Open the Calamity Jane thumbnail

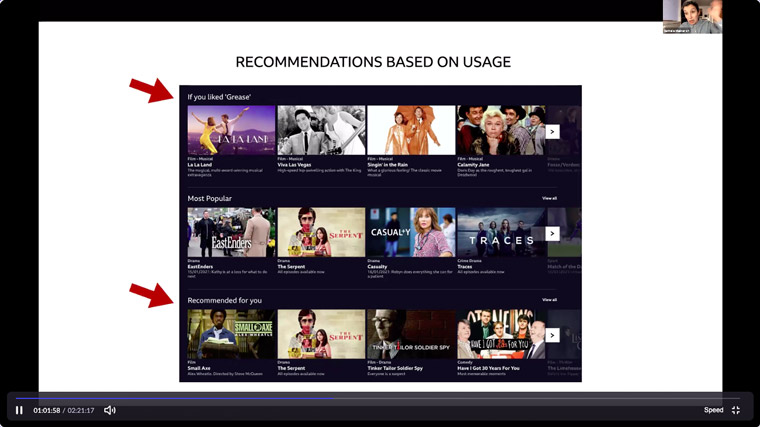coord(501,130)
